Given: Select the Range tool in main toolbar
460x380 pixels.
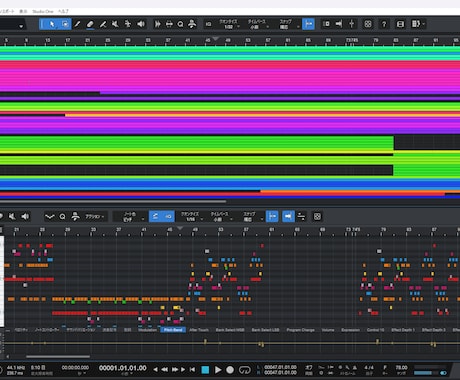Looking at the screenshot, I should (65, 24).
